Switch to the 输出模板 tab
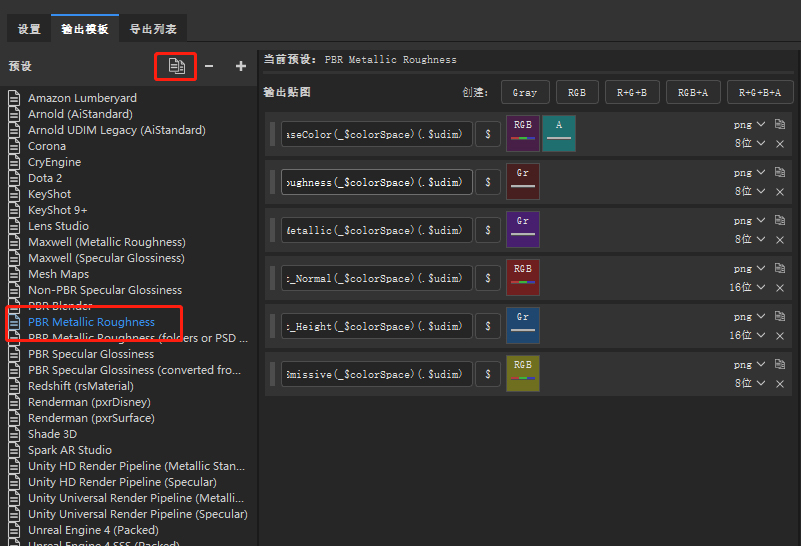The image size is (801, 546). [85, 29]
